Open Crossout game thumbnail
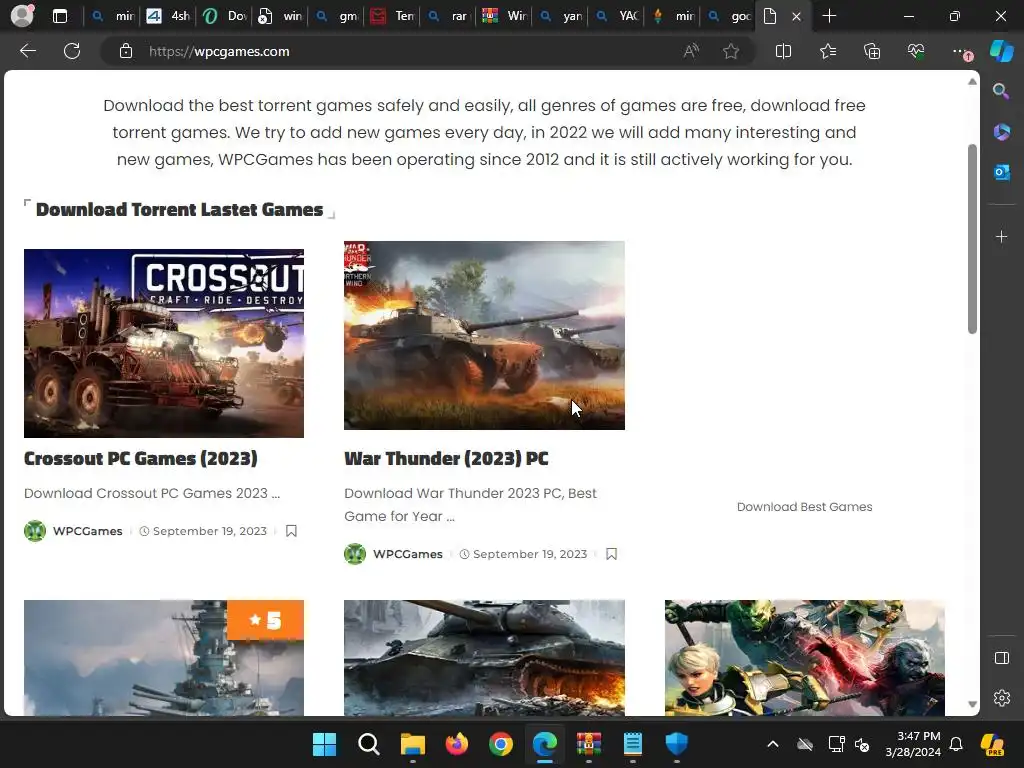The height and width of the screenshot is (768, 1024). pos(164,344)
